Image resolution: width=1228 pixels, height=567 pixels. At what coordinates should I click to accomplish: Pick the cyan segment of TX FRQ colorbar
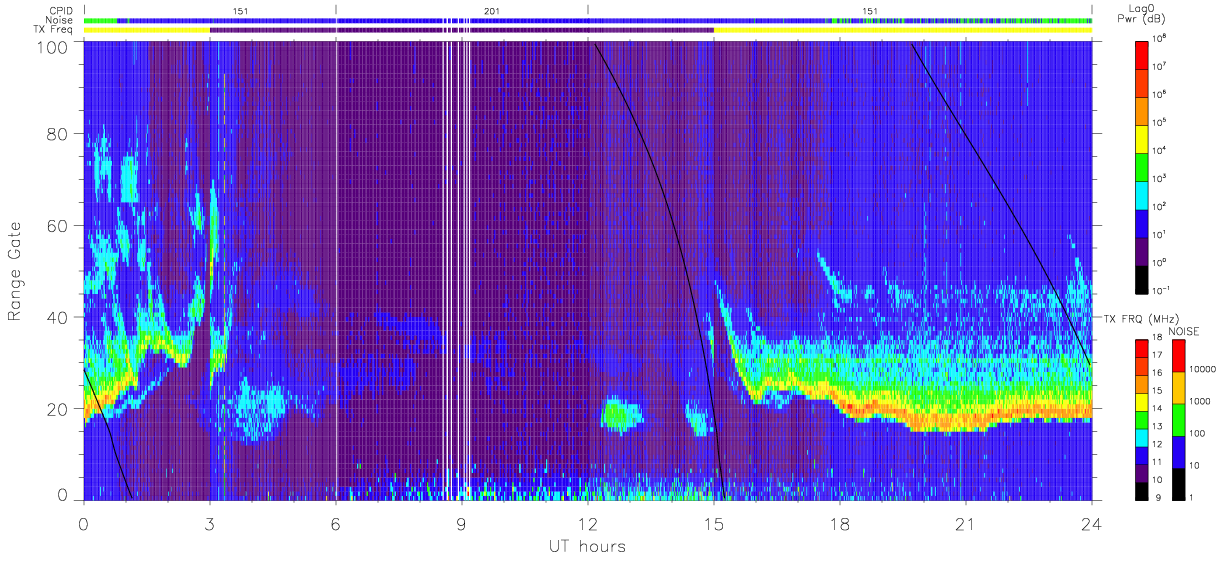coord(1141,436)
